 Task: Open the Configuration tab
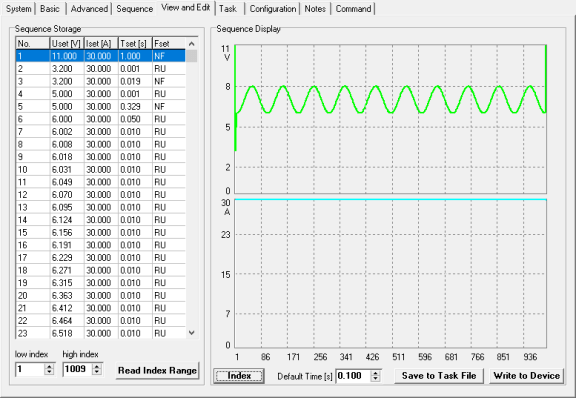click(x=273, y=8)
